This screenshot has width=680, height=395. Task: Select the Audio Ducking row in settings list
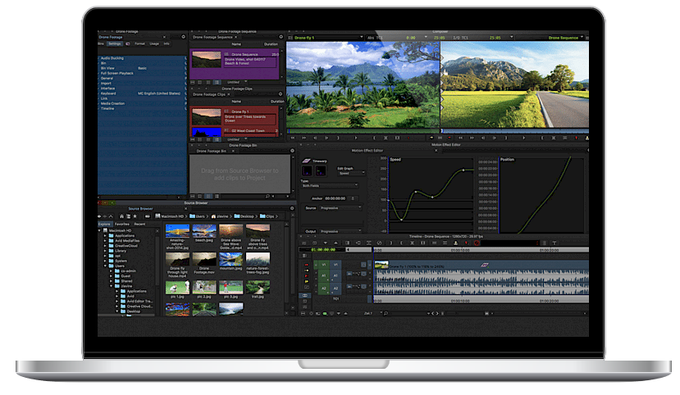142,58
